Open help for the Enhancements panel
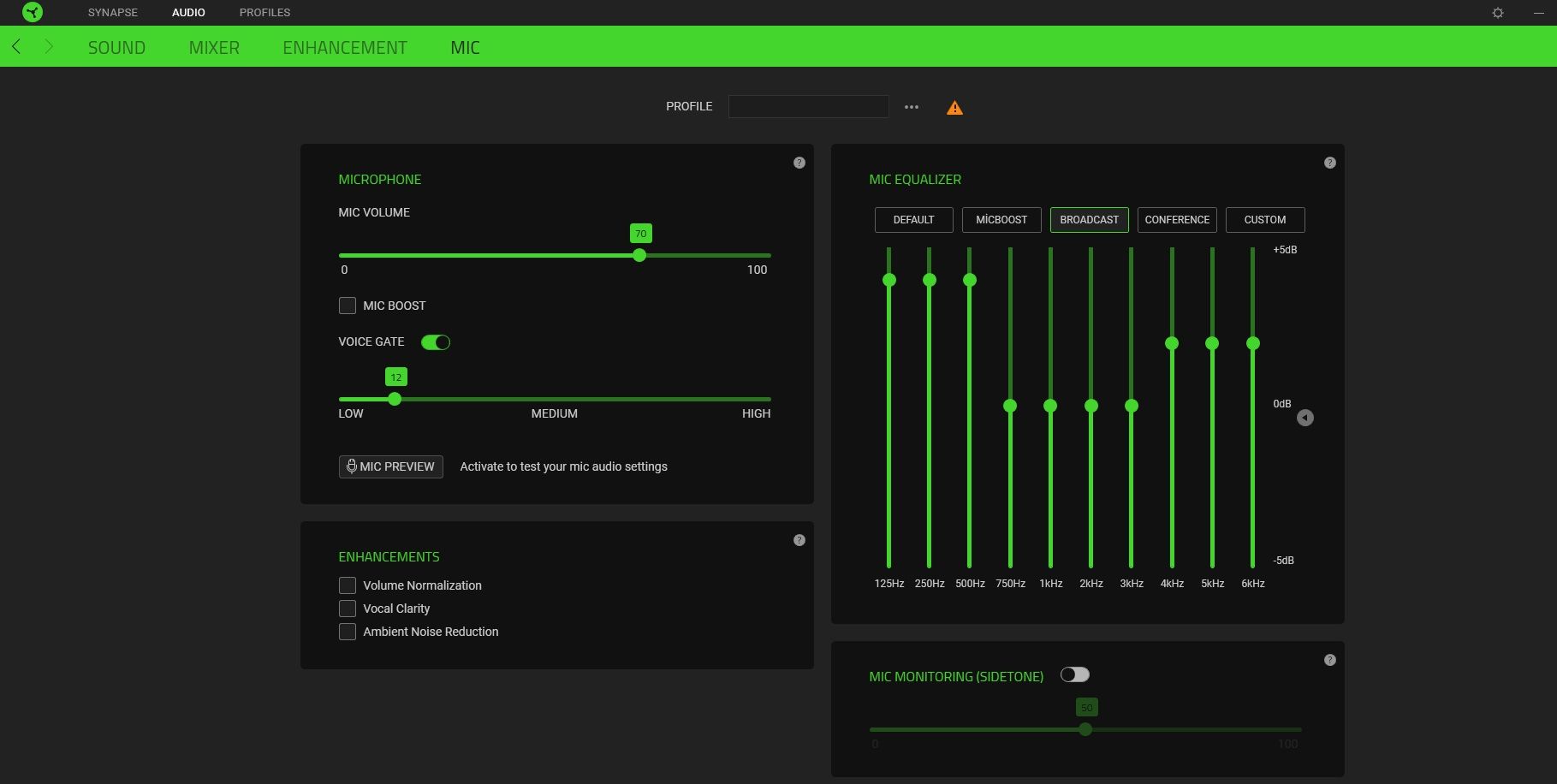This screenshot has height=784, width=1557. [x=799, y=540]
